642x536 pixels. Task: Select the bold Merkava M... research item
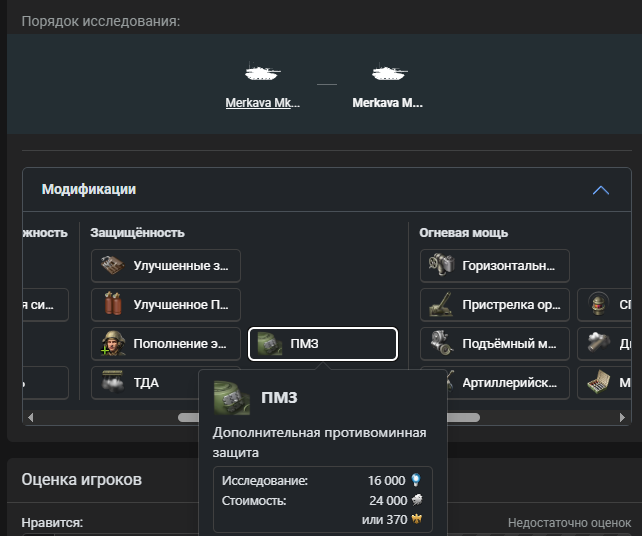pos(387,102)
